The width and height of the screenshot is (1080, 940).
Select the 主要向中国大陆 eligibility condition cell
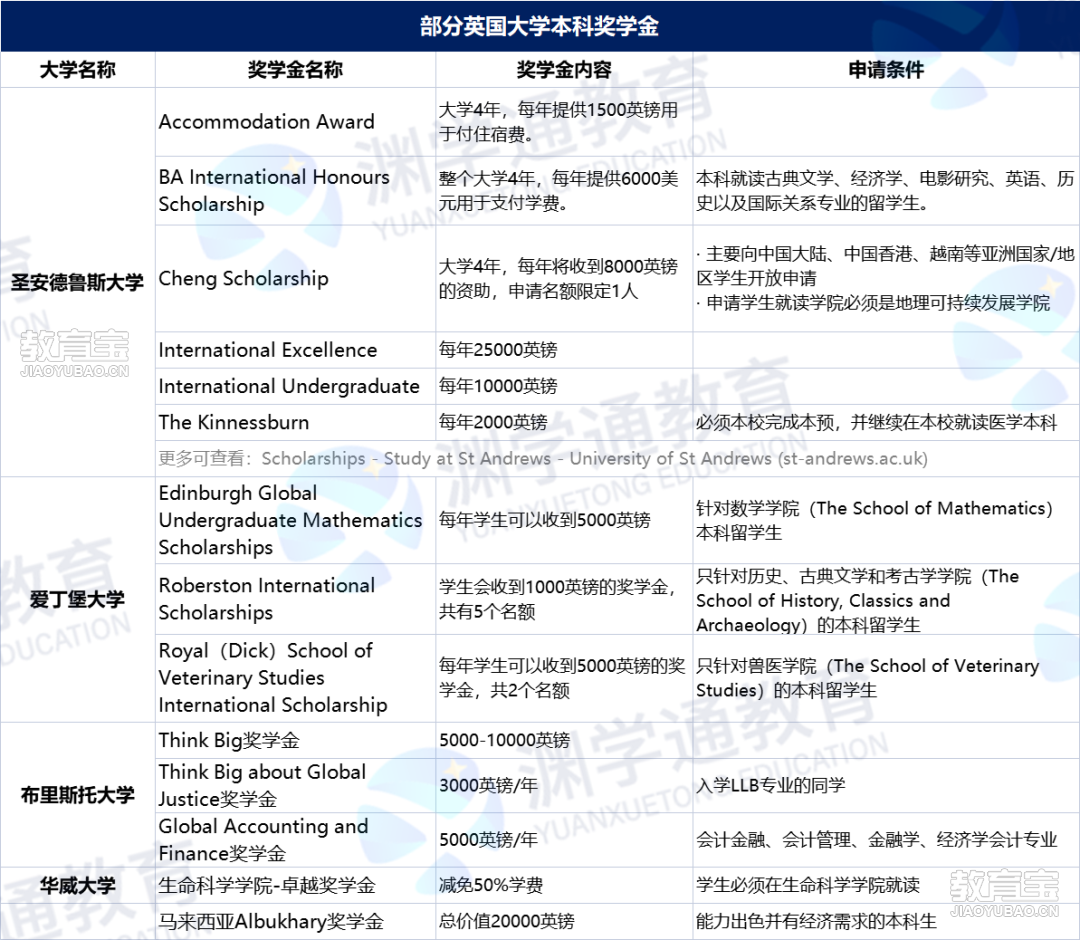885,278
